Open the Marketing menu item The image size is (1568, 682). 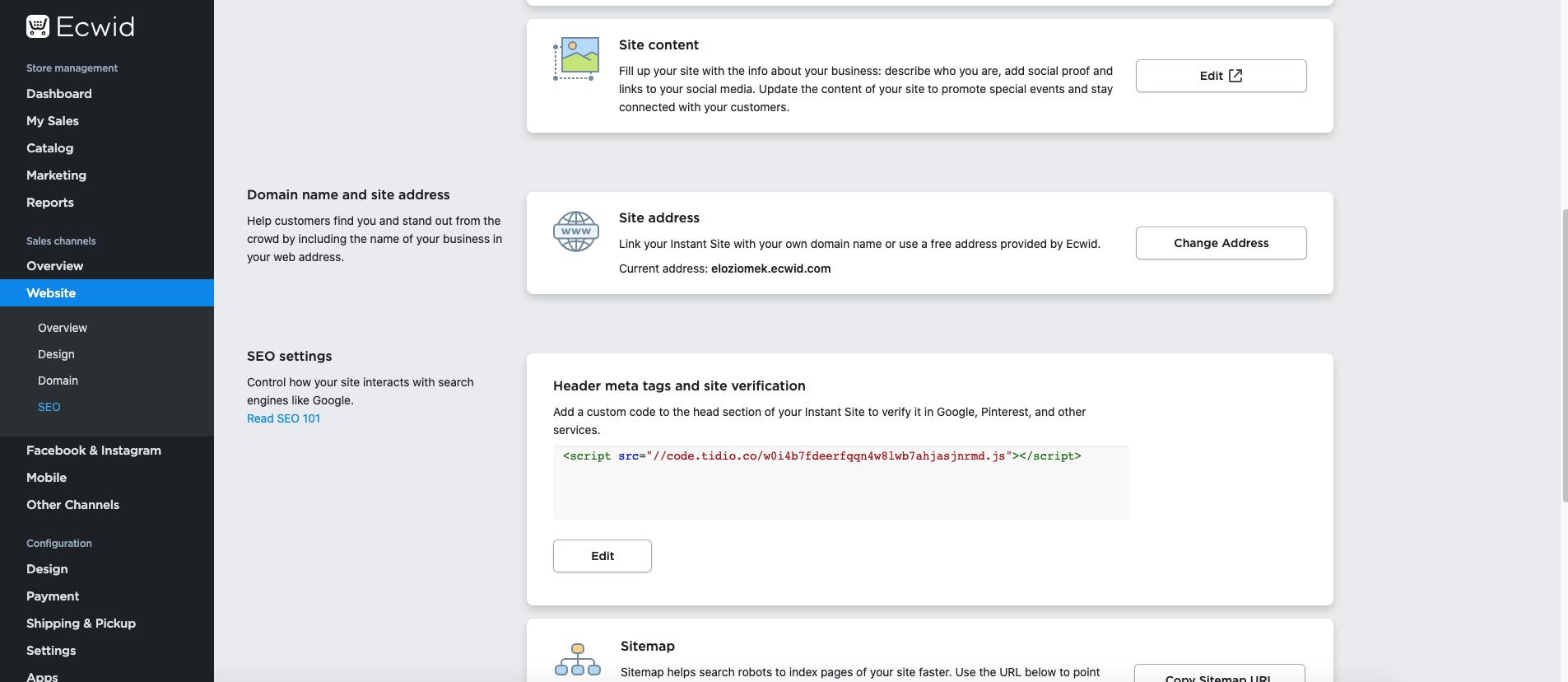click(56, 175)
